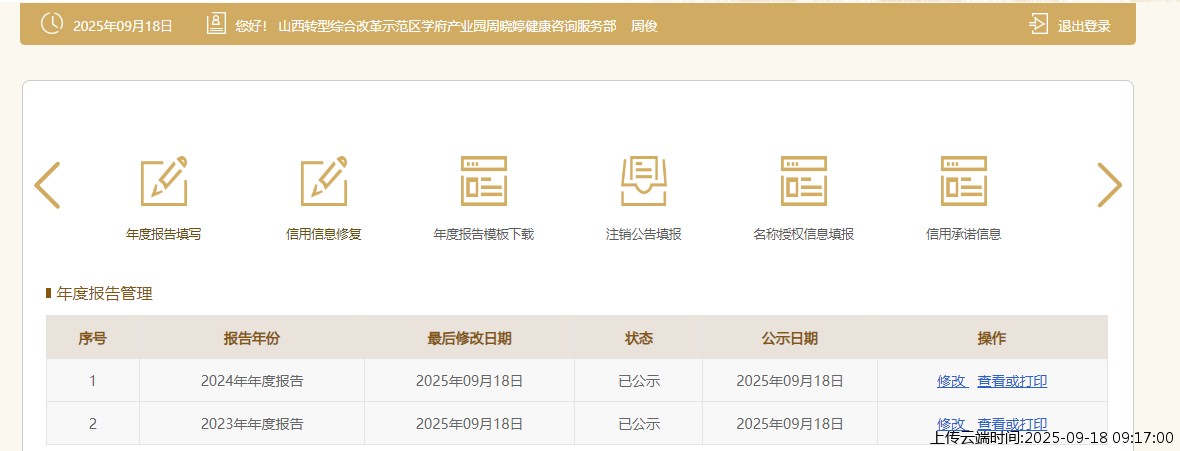Click the 序号 column header
Image resolution: width=1180 pixels, height=451 pixels.
(x=93, y=338)
